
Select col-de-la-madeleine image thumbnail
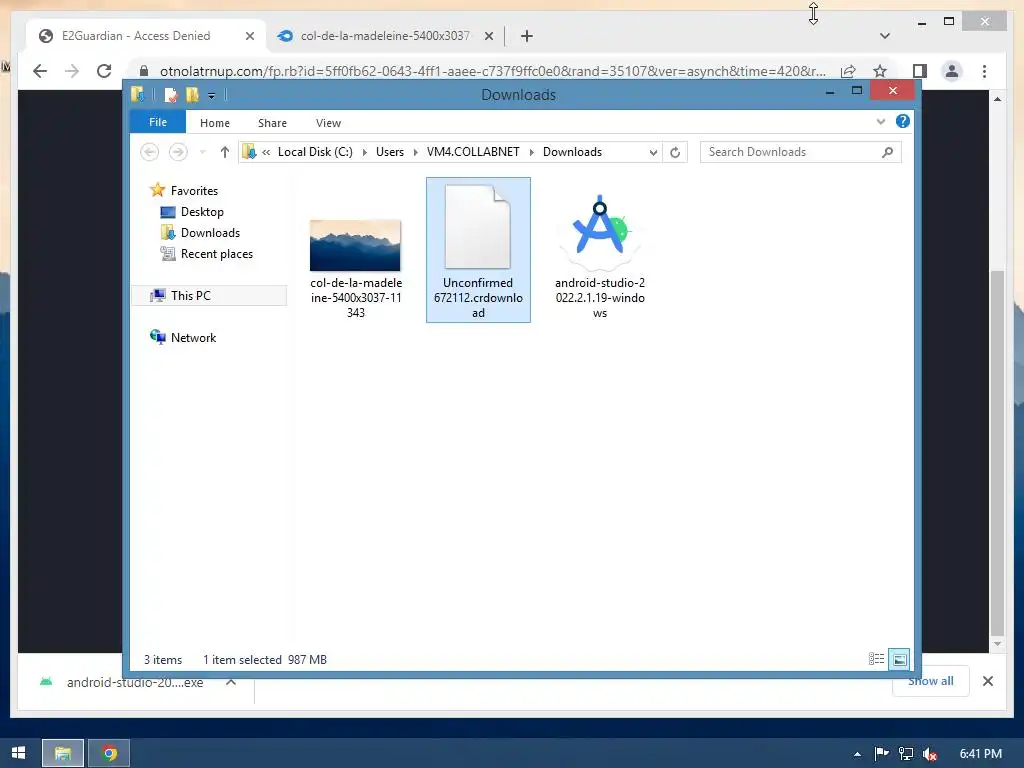tap(355, 246)
